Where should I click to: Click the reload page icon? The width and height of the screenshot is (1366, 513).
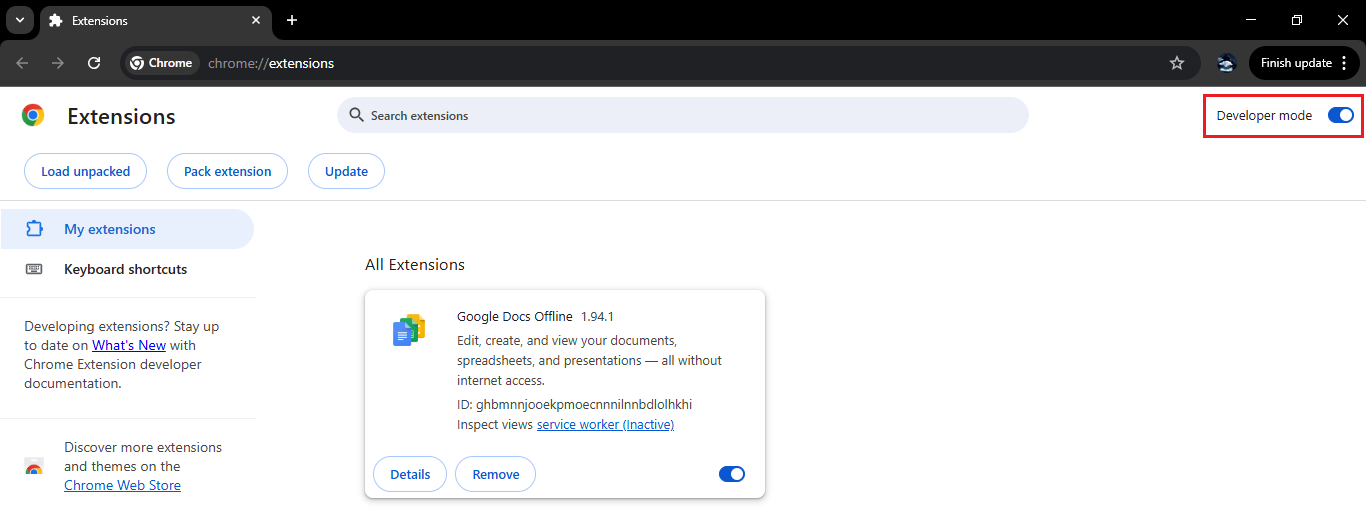94,63
